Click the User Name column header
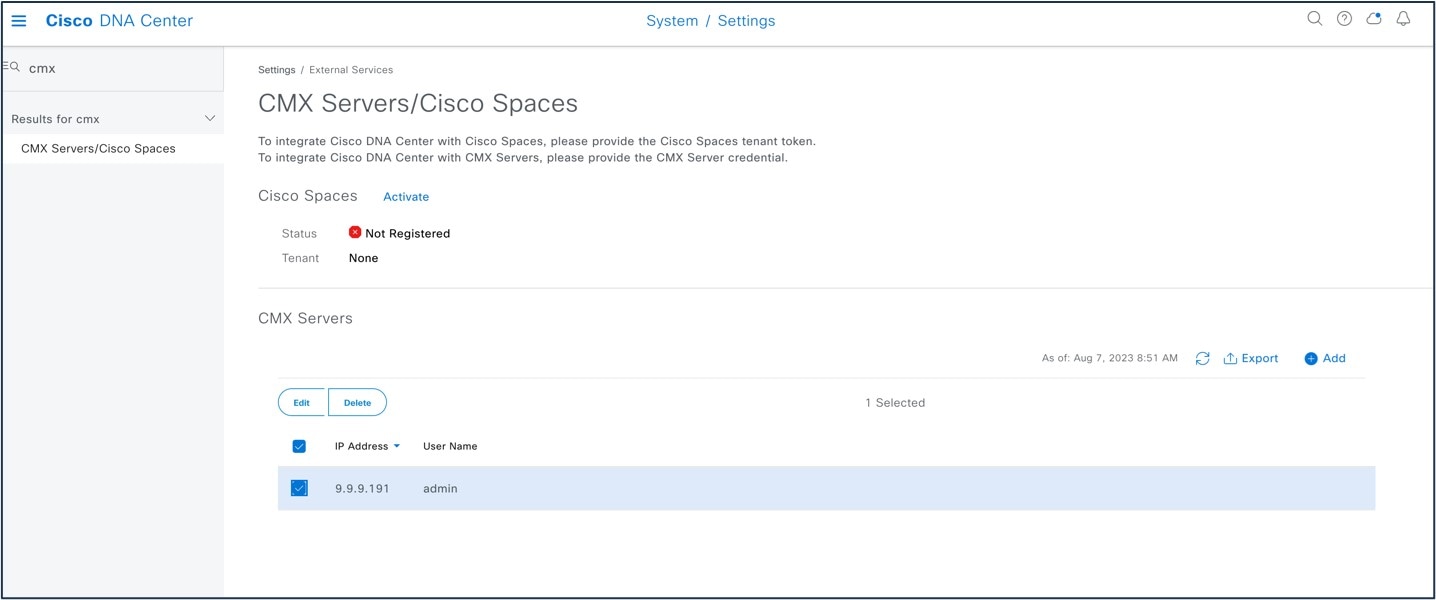Viewport: 1436px width, 600px height. coord(450,446)
